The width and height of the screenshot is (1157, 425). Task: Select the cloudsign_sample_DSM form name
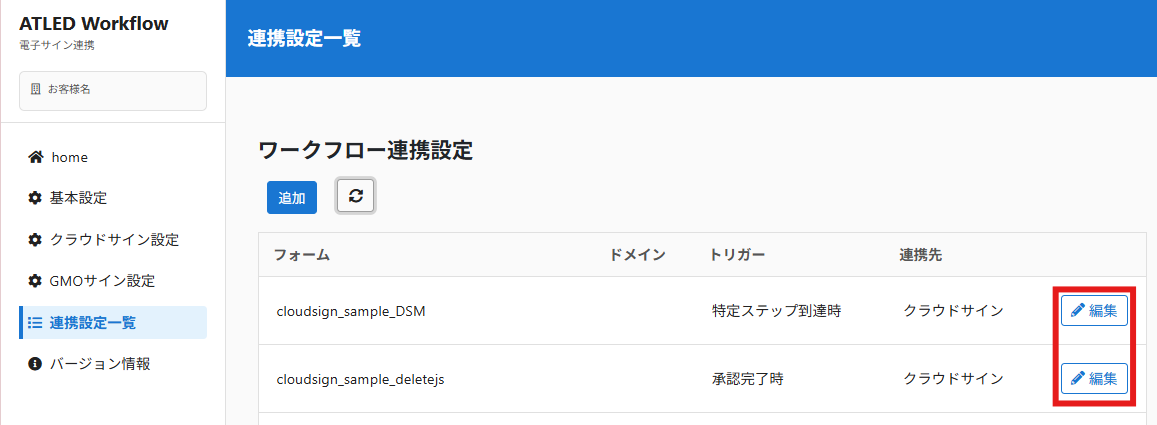click(351, 311)
